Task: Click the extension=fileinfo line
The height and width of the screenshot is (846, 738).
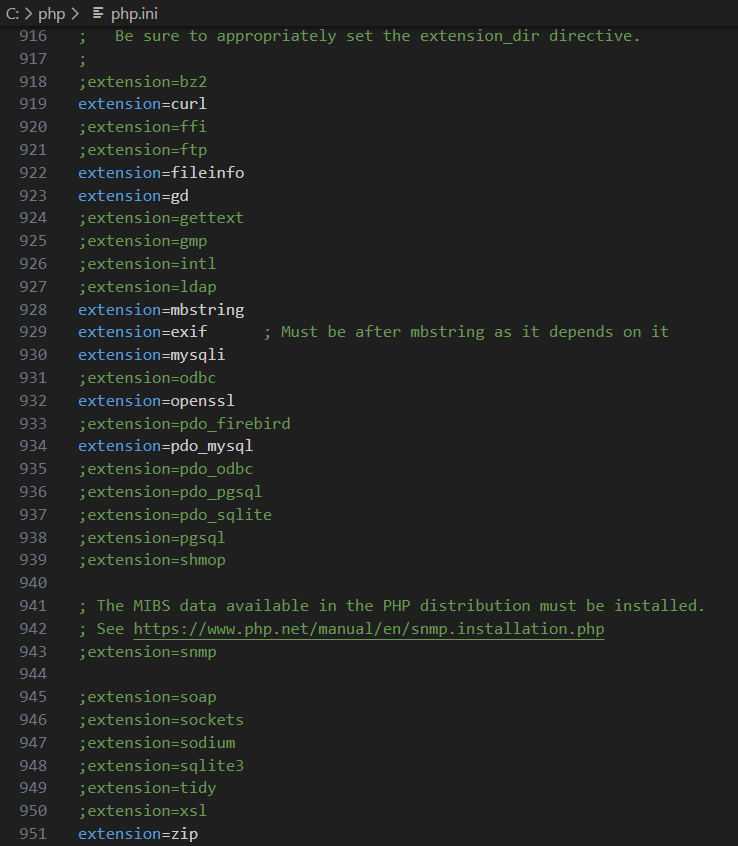Action: point(161,172)
